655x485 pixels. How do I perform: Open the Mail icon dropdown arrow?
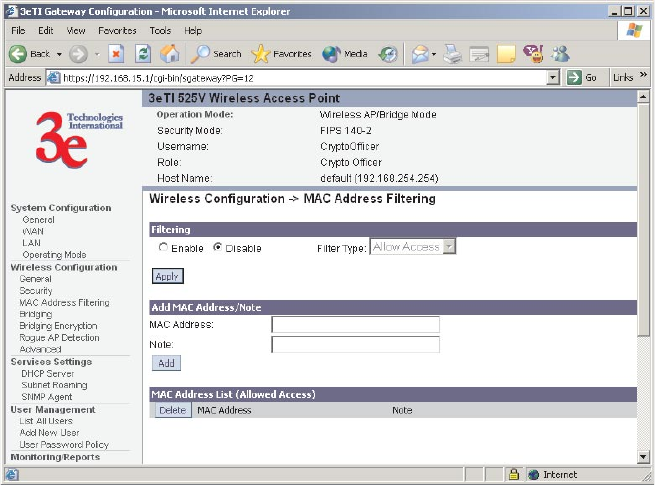click(x=434, y=54)
